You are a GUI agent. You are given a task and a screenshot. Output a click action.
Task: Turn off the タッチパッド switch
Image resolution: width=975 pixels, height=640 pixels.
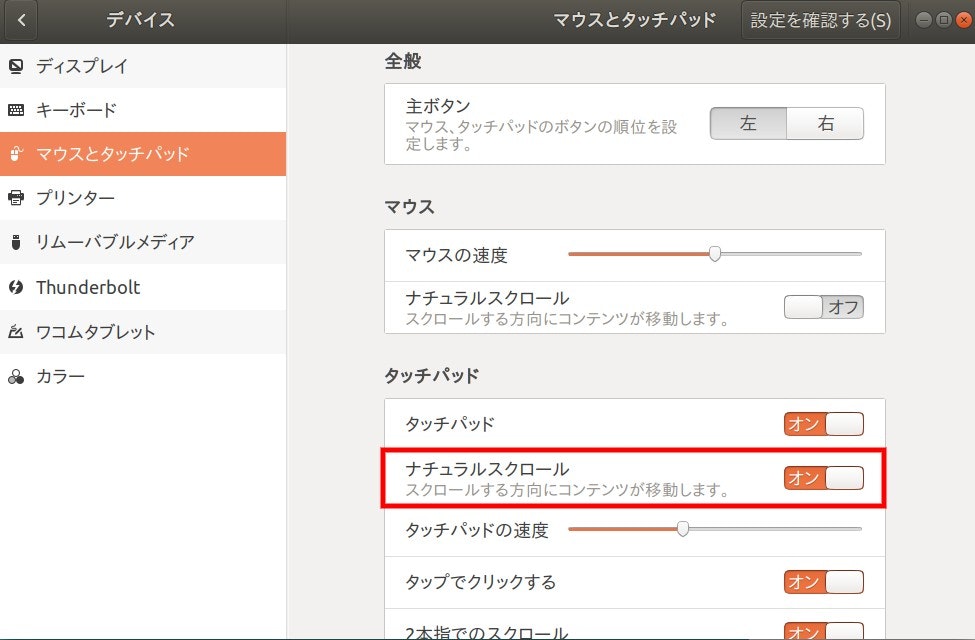[822, 423]
